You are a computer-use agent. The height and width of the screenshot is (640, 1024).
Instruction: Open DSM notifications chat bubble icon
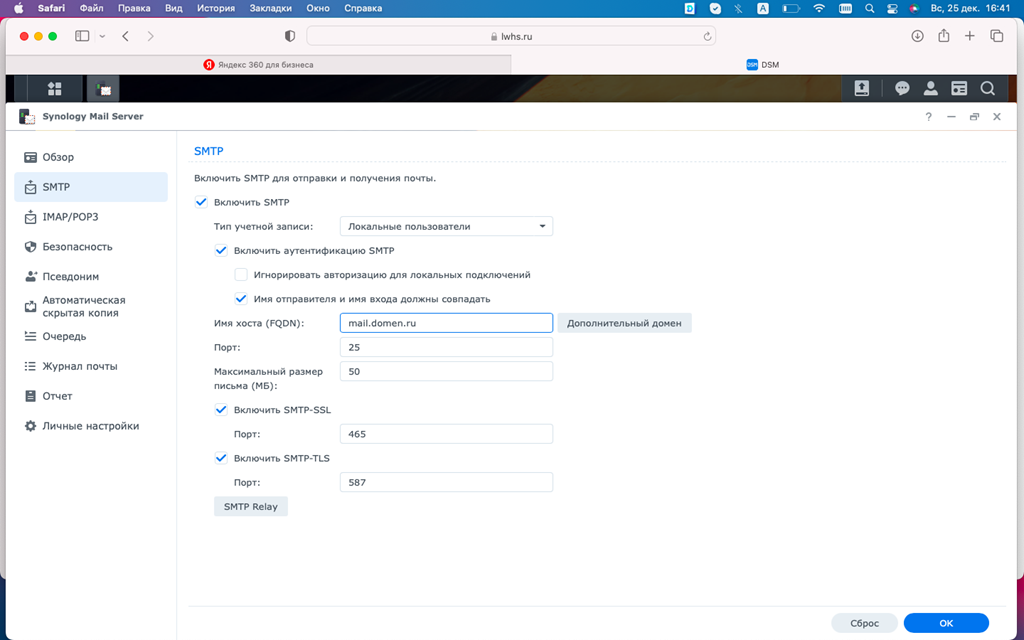(903, 88)
